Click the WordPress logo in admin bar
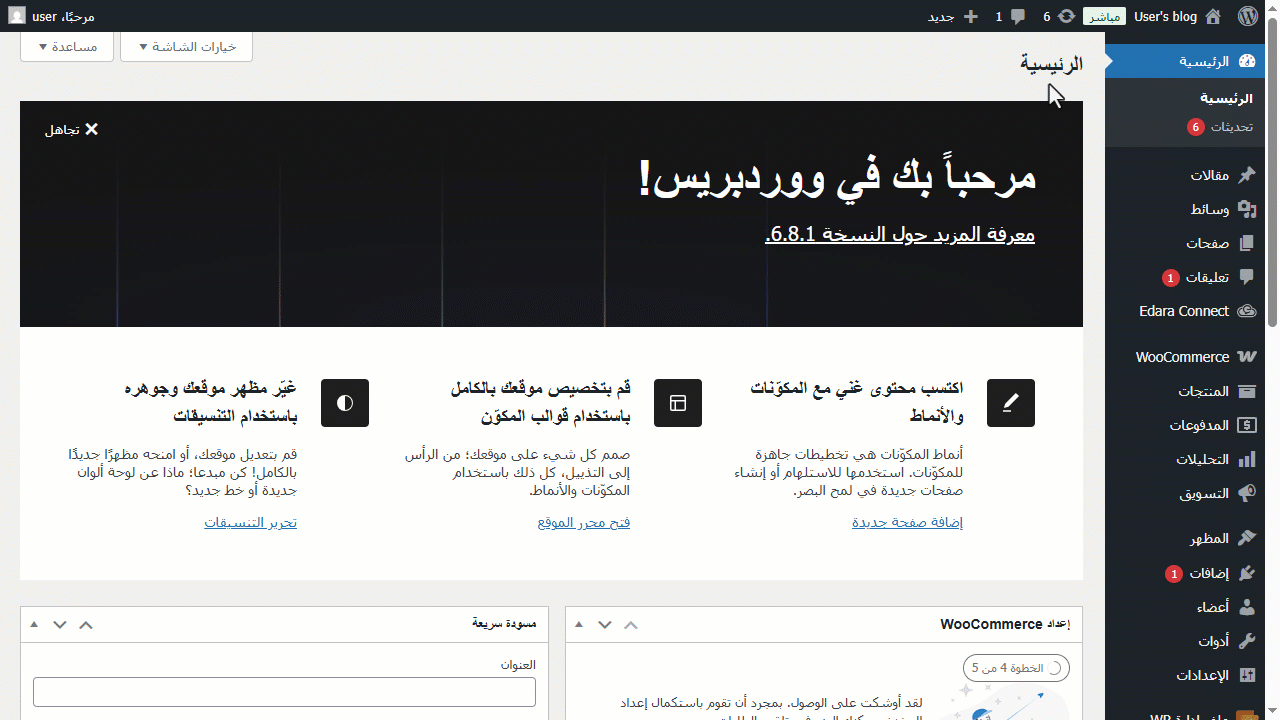Screen dimensions: 1280x720 [x=1246, y=16]
